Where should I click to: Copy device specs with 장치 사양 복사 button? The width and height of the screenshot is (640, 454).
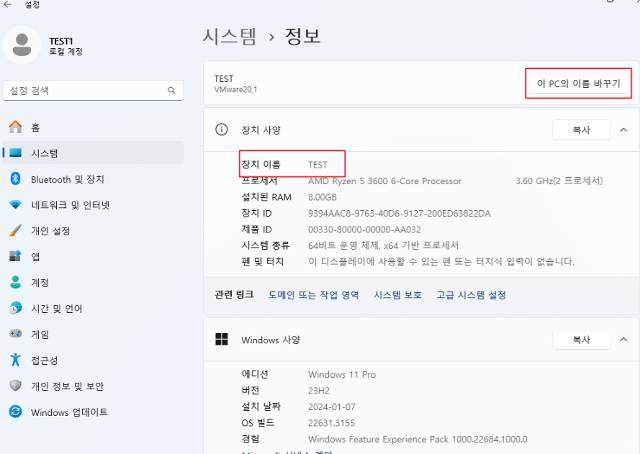581,130
